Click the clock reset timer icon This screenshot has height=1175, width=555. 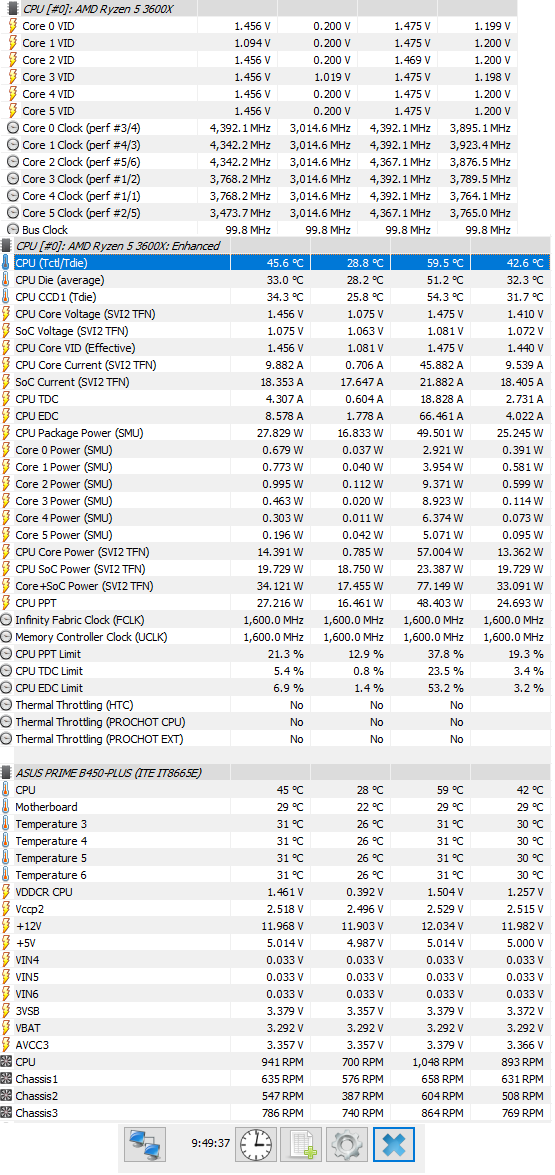click(256, 1145)
